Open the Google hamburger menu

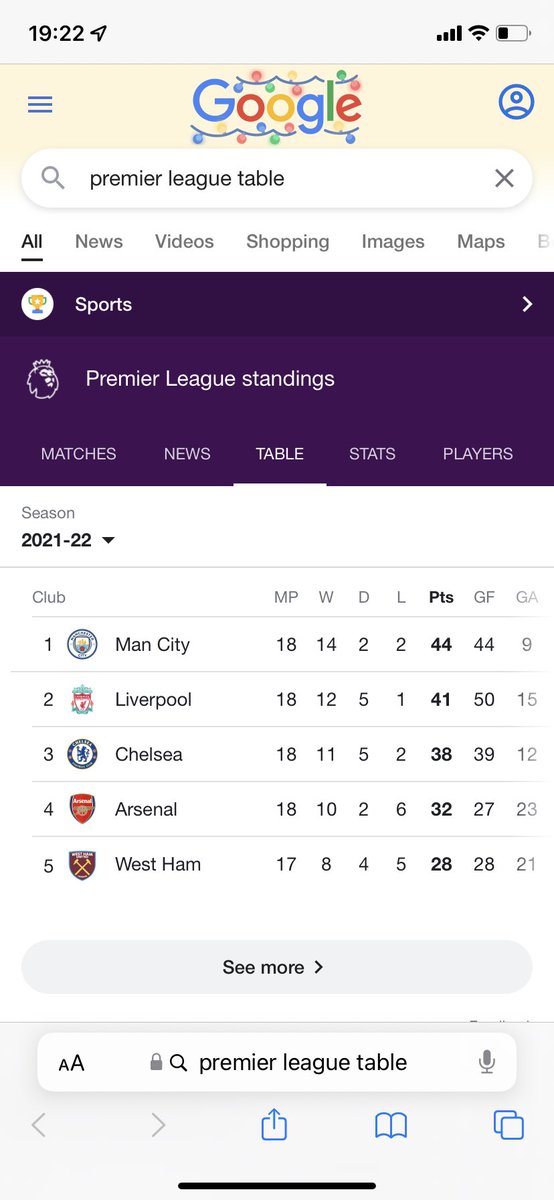point(40,104)
